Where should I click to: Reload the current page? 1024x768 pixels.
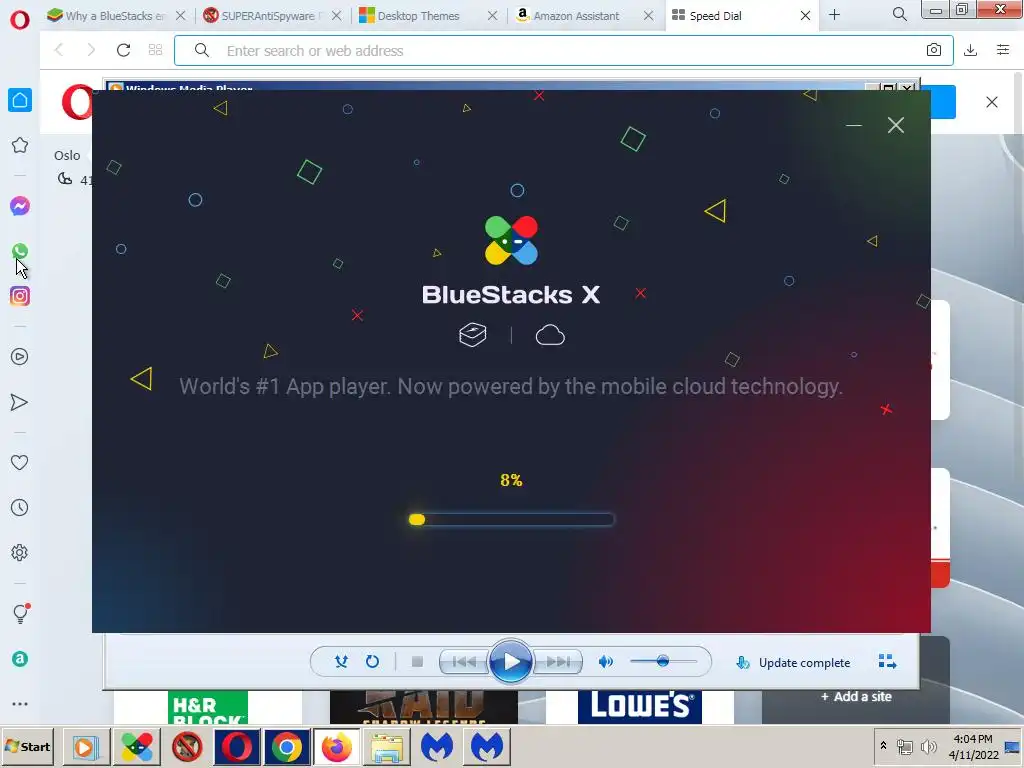point(123,50)
